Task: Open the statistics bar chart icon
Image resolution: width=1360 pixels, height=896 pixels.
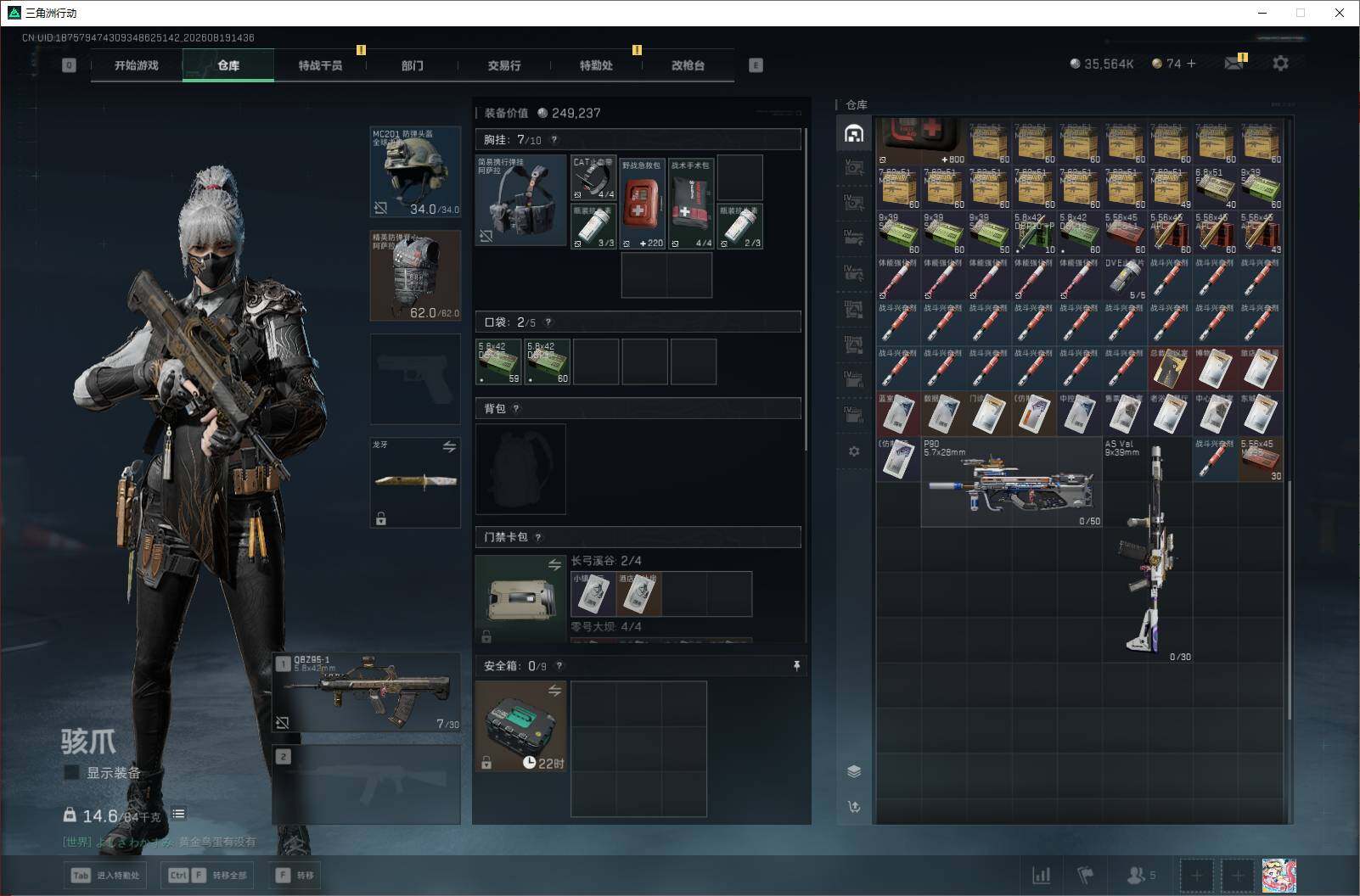Action: 1041,875
